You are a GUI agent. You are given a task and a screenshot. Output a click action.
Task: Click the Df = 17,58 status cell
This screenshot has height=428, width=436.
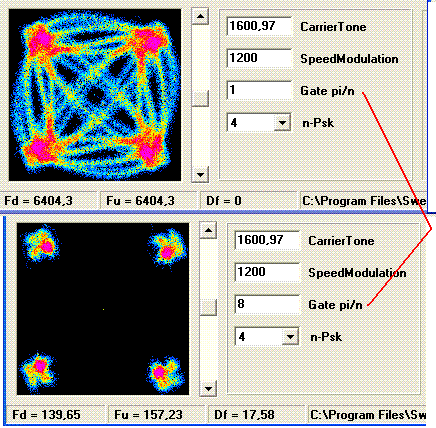255,415
